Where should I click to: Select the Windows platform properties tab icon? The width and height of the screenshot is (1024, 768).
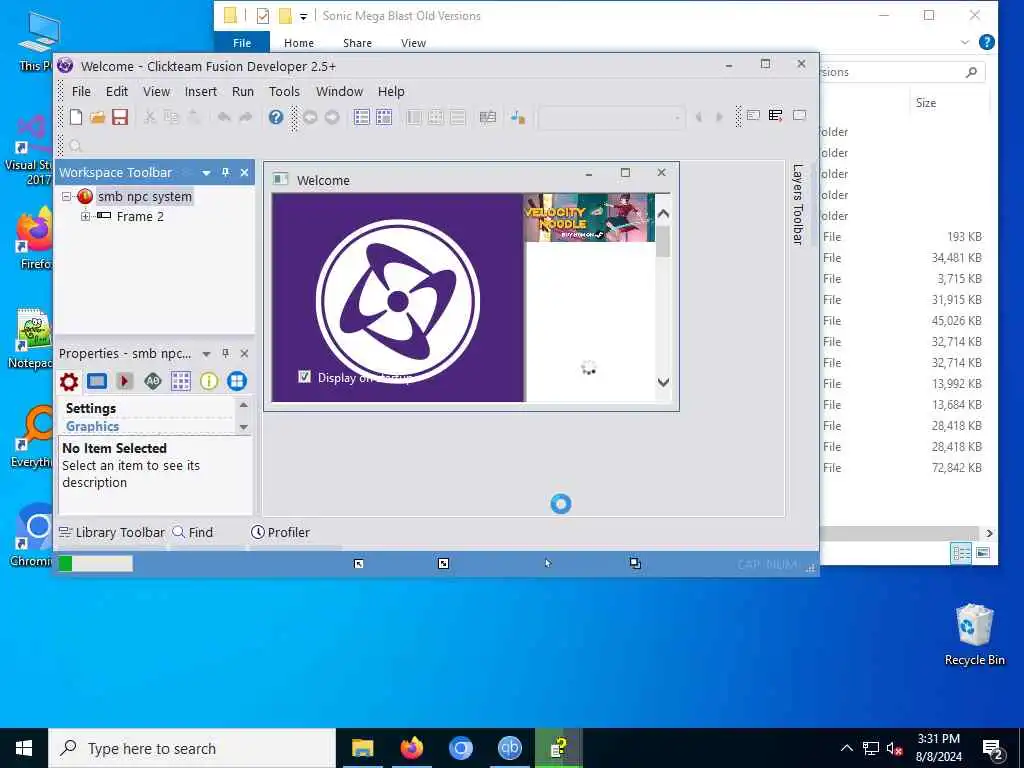coord(237,381)
